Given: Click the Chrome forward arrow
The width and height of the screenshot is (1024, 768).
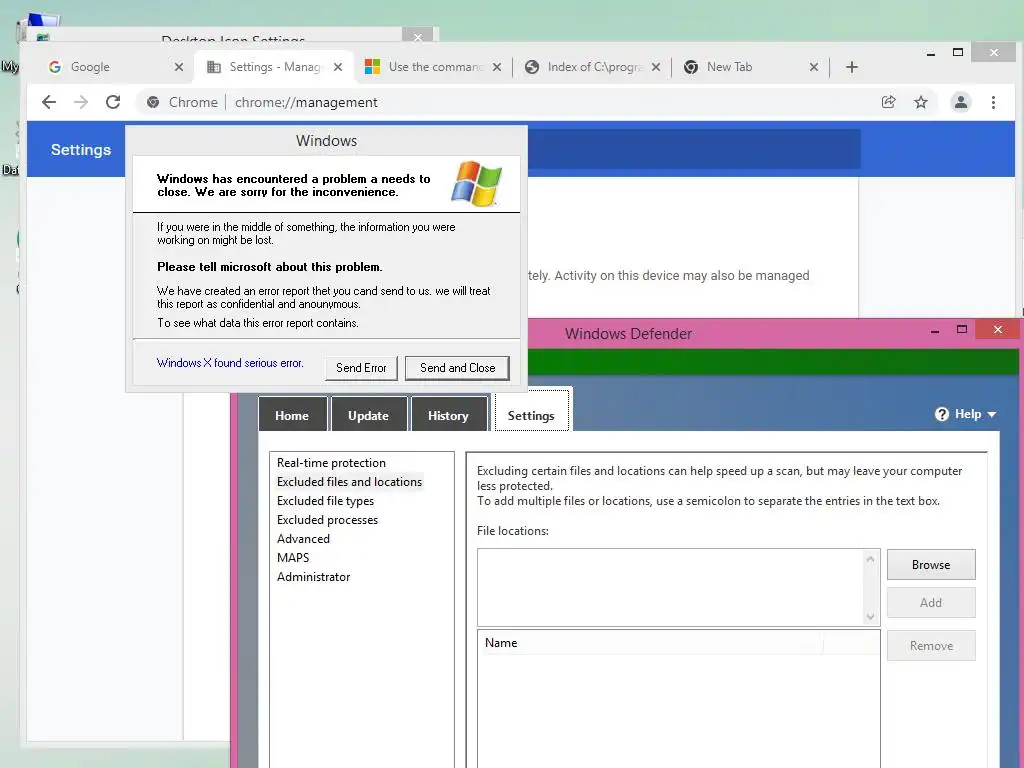Looking at the screenshot, I should pyautogui.click(x=81, y=102).
